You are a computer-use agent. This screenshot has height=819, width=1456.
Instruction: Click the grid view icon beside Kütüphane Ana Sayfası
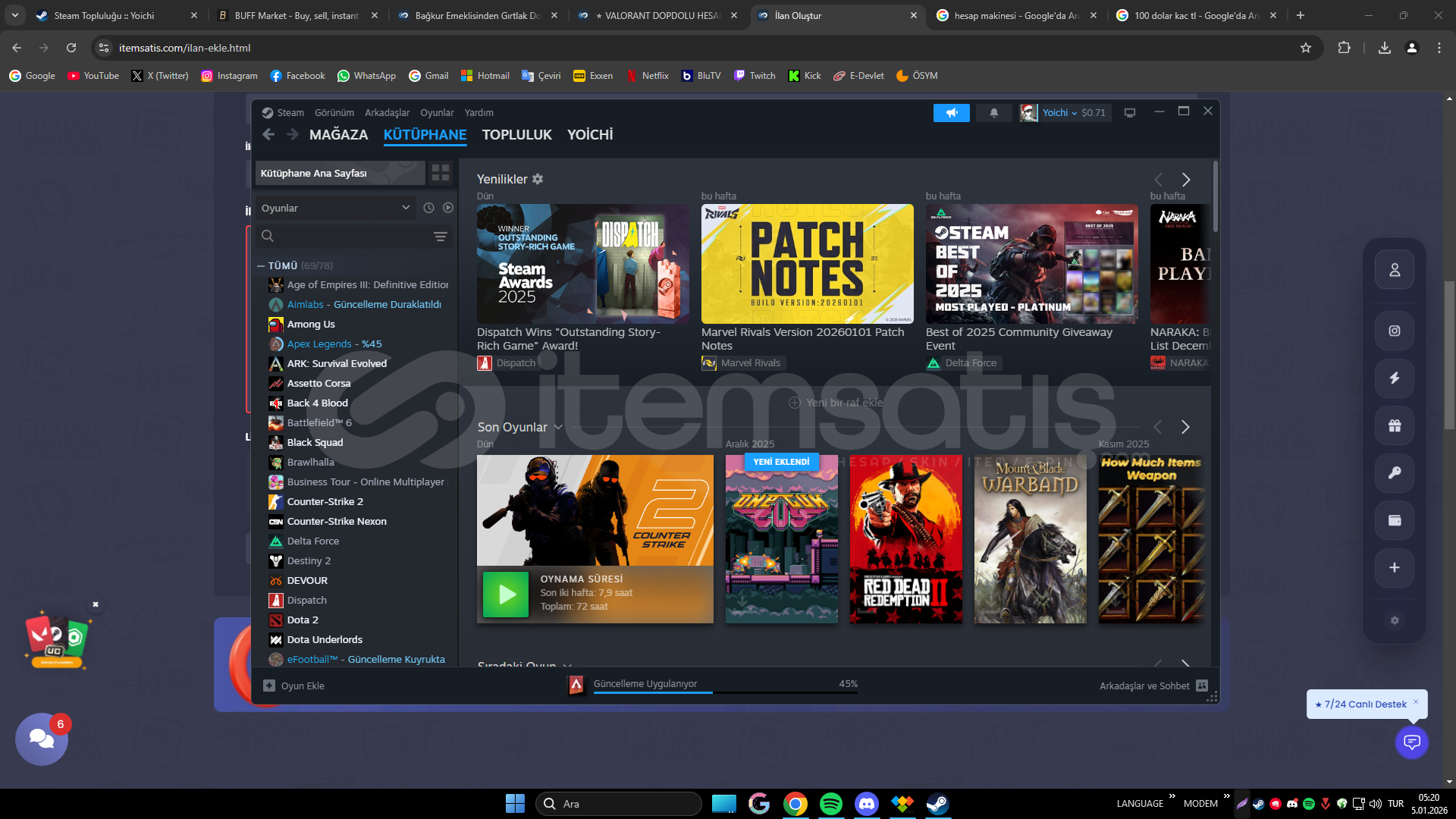click(x=441, y=173)
